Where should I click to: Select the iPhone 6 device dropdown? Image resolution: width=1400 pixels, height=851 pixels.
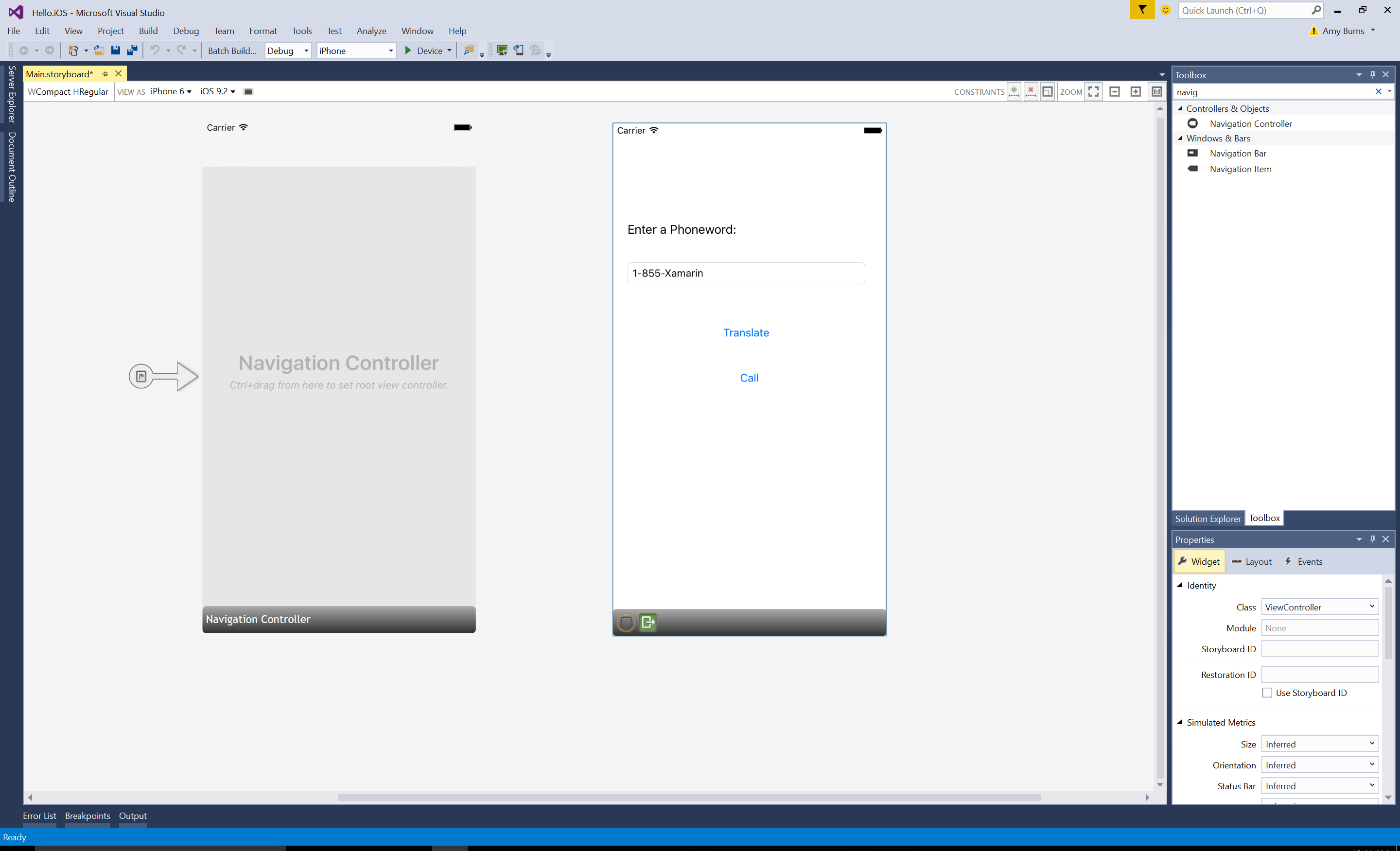pos(171,92)
